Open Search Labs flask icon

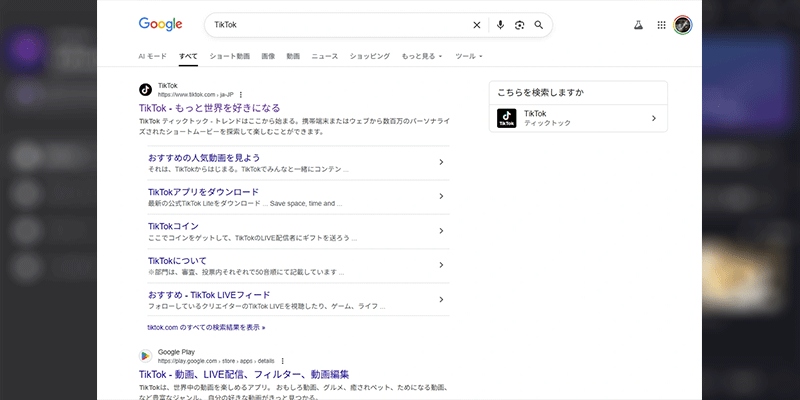coord(638,25)
